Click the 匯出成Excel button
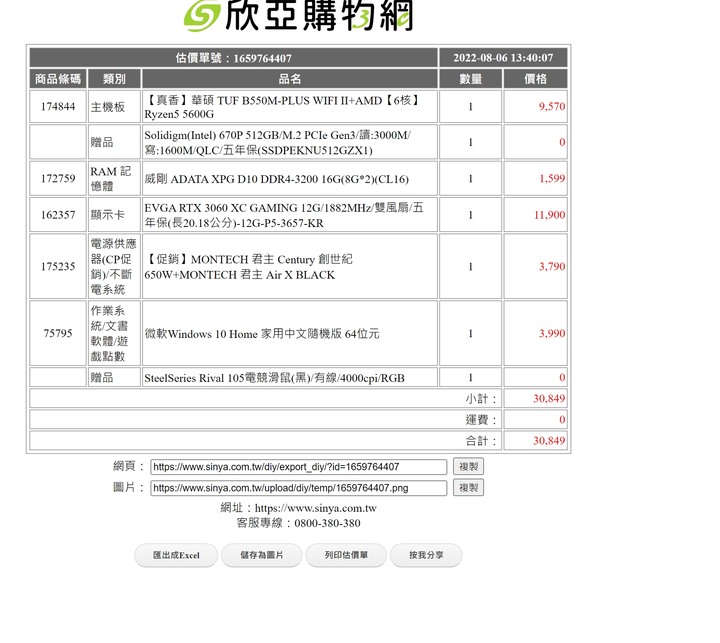Viewport: 720px width, 643px height. (x=176, y=555)
